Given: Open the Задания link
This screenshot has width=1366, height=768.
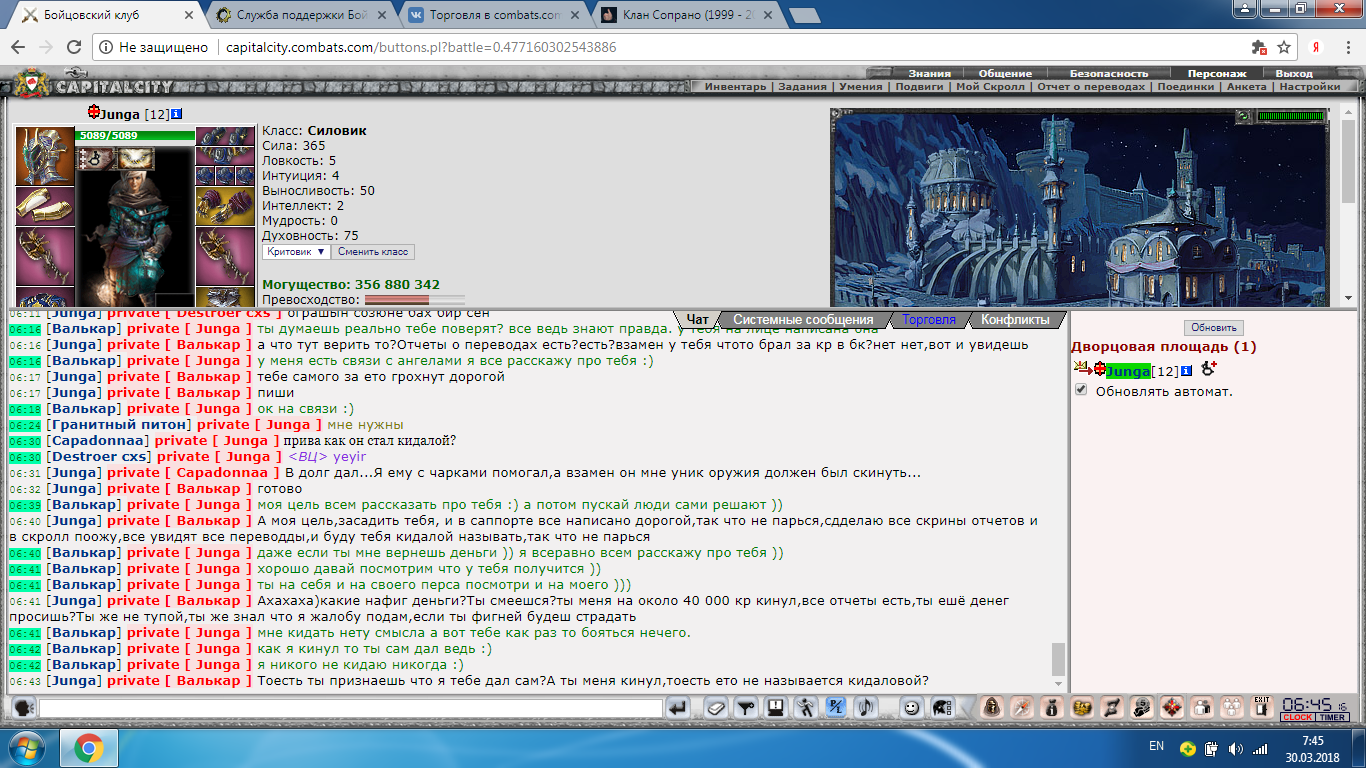Looking at the screenshot, I should [802, 87].
